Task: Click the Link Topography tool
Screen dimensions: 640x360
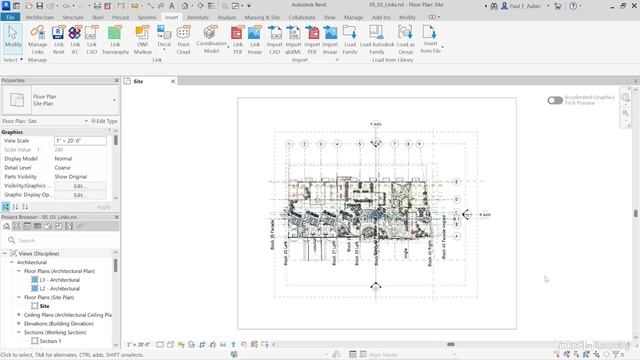Action: (x=115, y=40)
